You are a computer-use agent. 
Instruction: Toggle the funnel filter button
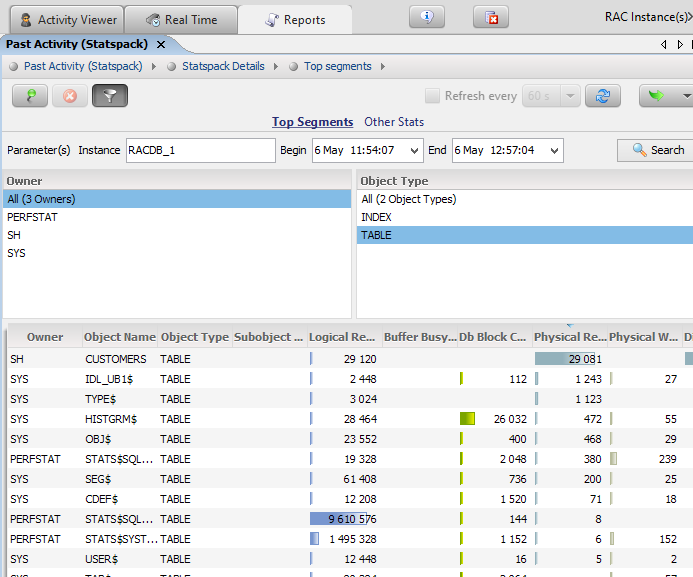(x=109, y=96)
